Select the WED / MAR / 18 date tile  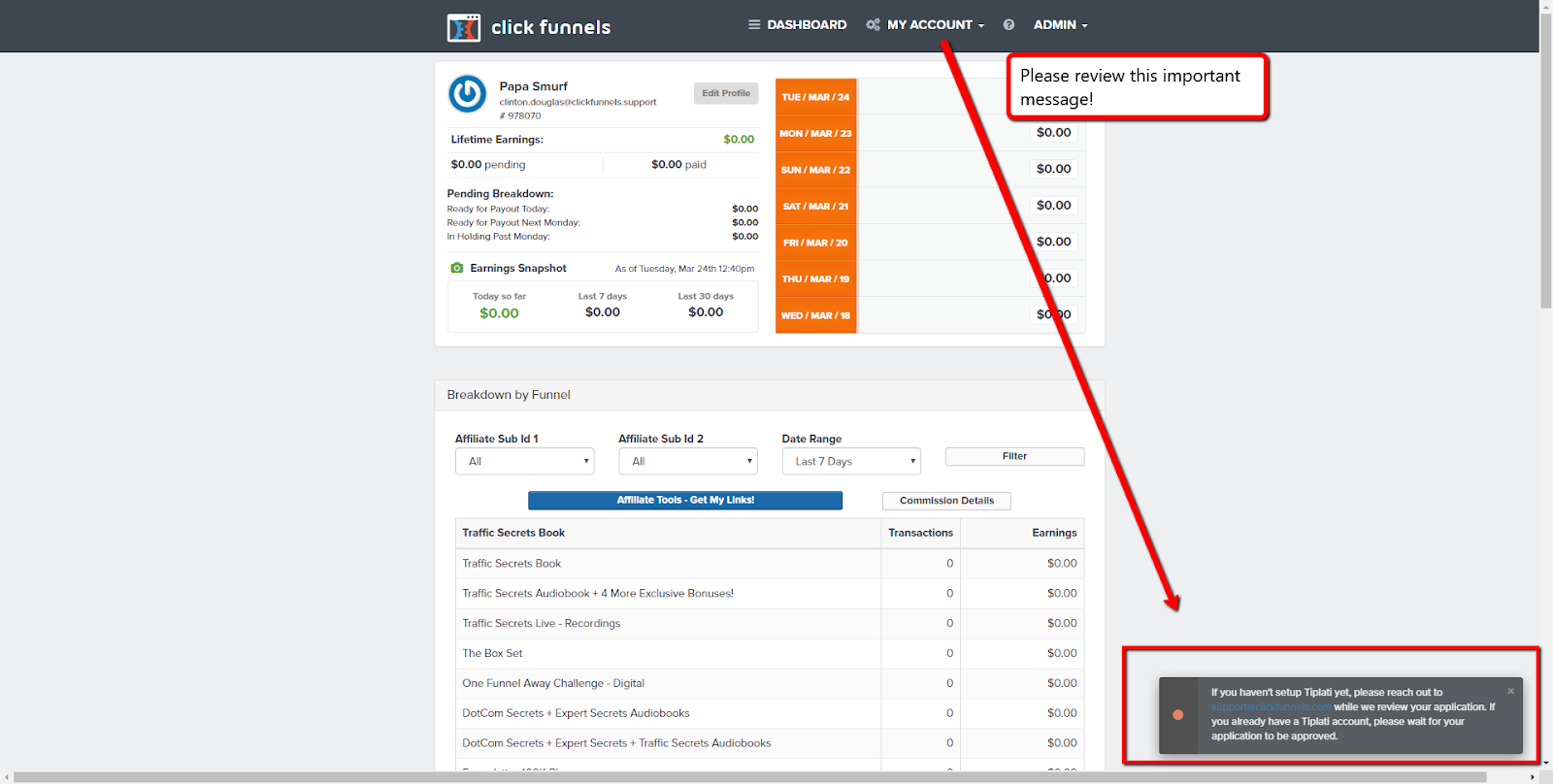point(815,315)
